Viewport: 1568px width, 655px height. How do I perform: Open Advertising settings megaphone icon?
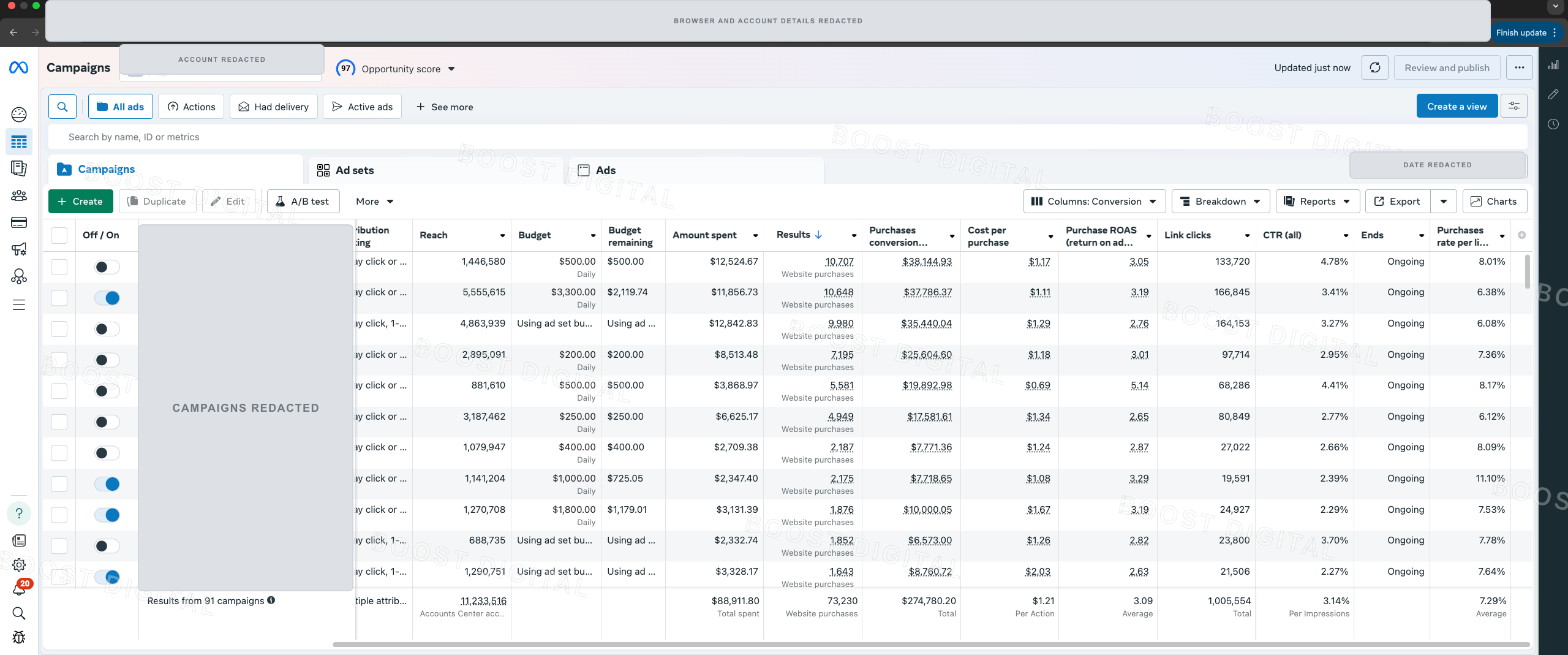(19, 249)
